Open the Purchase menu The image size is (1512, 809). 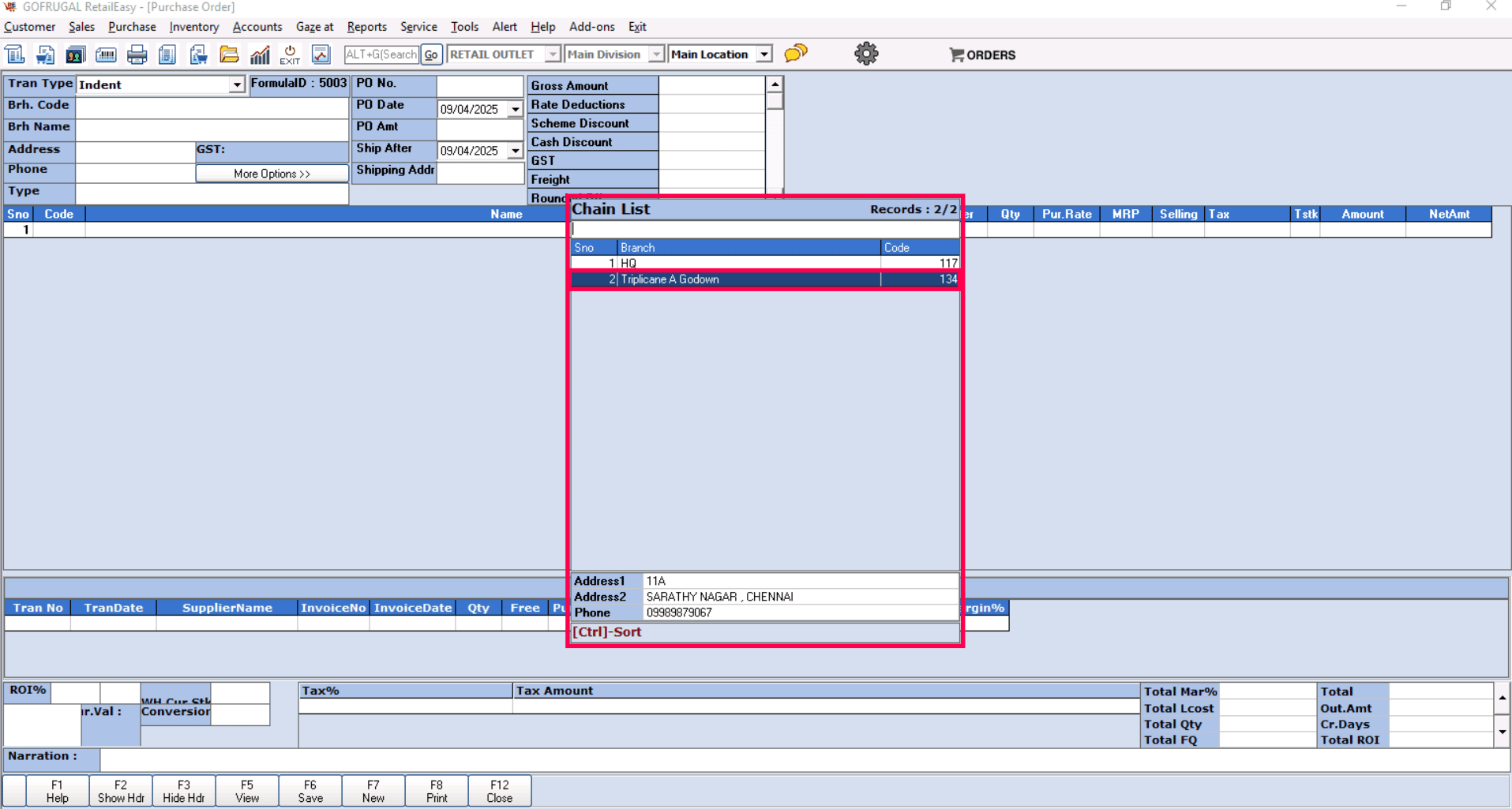tap(132, 27)
